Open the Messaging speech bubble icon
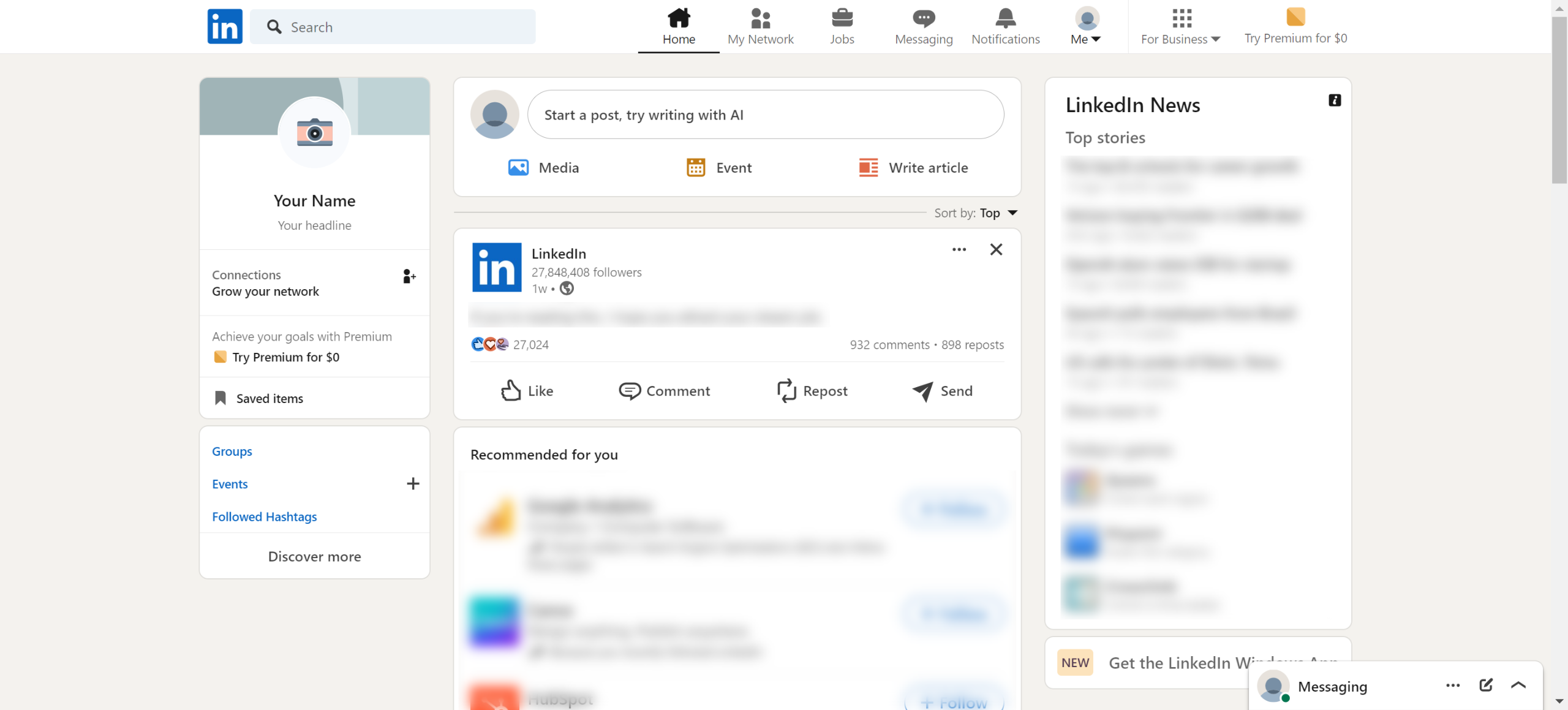 tap(923, 18)
